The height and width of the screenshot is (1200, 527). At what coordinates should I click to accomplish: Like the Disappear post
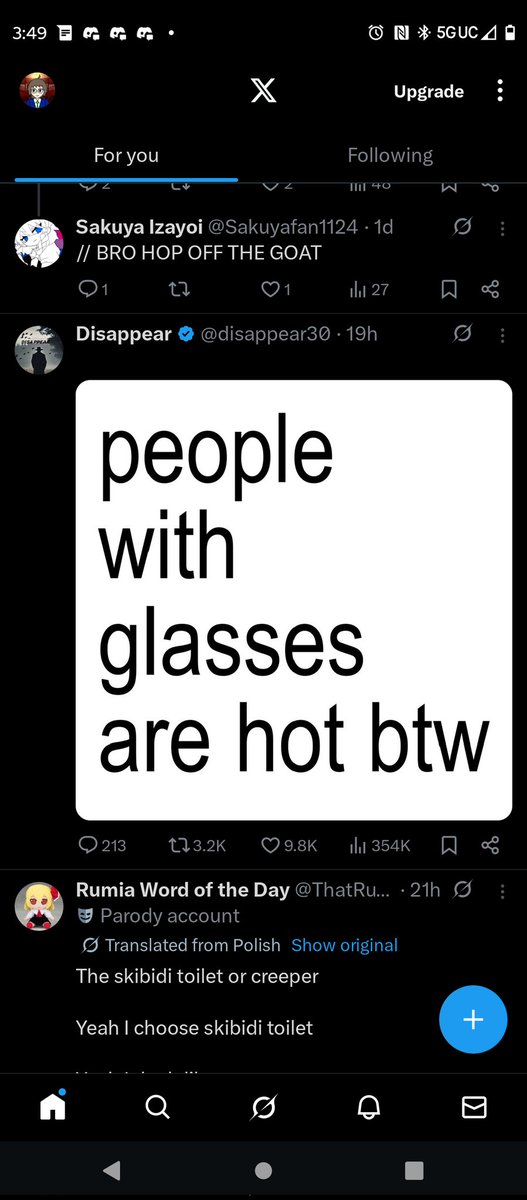(x=289, y=845)
